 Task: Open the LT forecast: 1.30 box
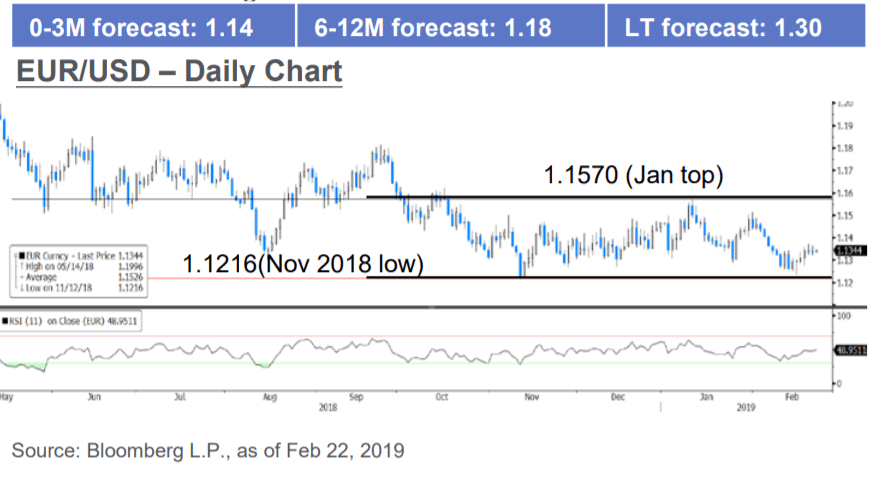736,26
